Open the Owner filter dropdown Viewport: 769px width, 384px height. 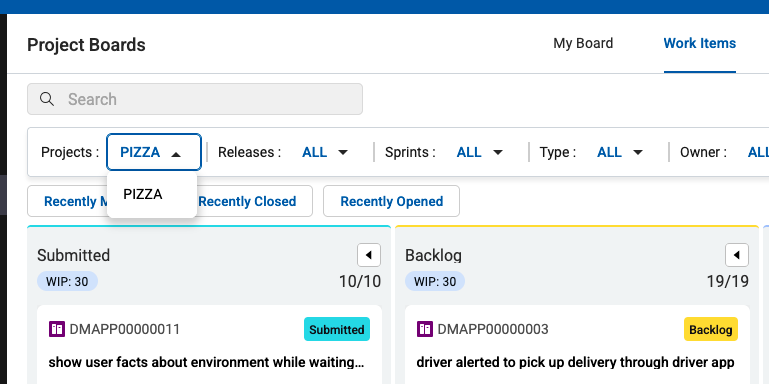(758, 153)
